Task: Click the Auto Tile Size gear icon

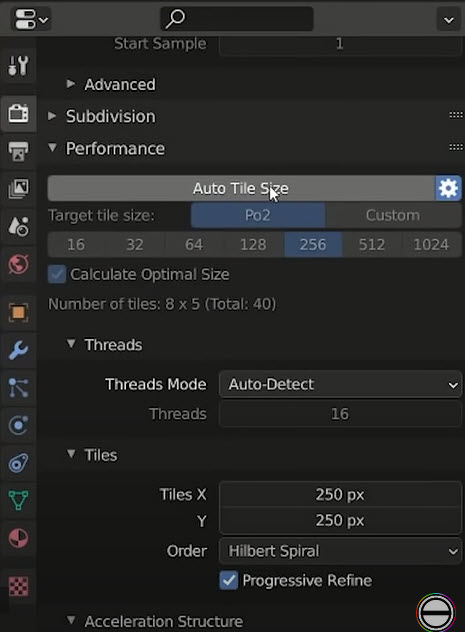Action: [x=448, y=188]
